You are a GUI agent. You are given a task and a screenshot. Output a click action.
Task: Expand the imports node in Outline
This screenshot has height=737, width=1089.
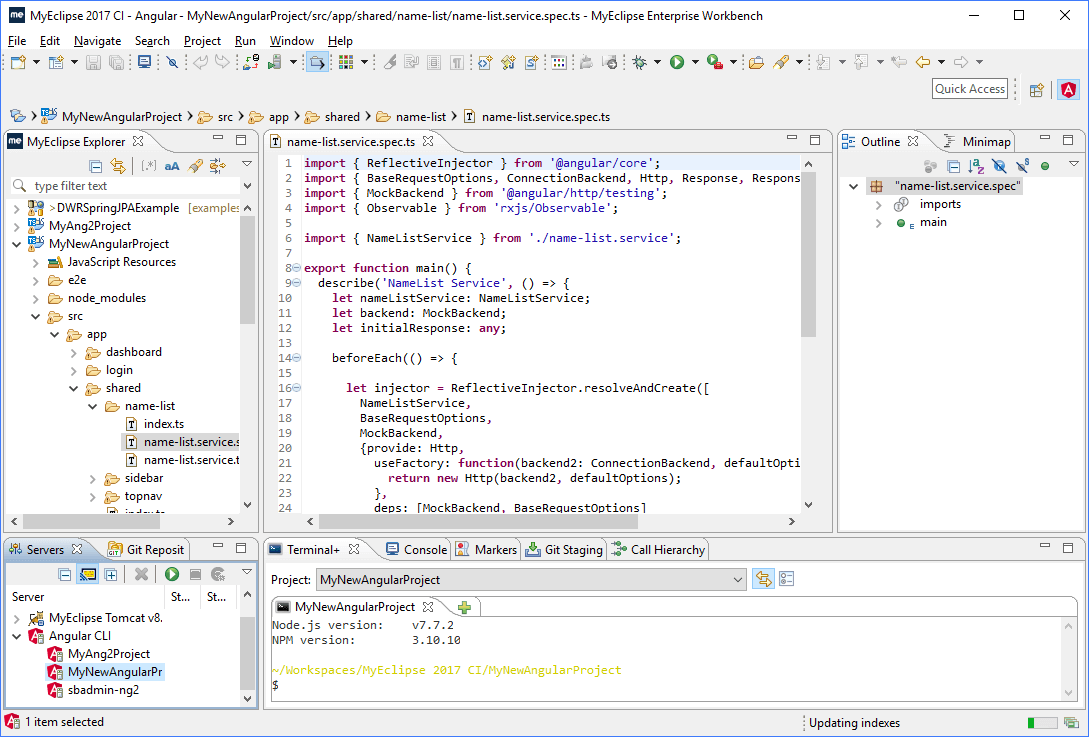(879, 204)
